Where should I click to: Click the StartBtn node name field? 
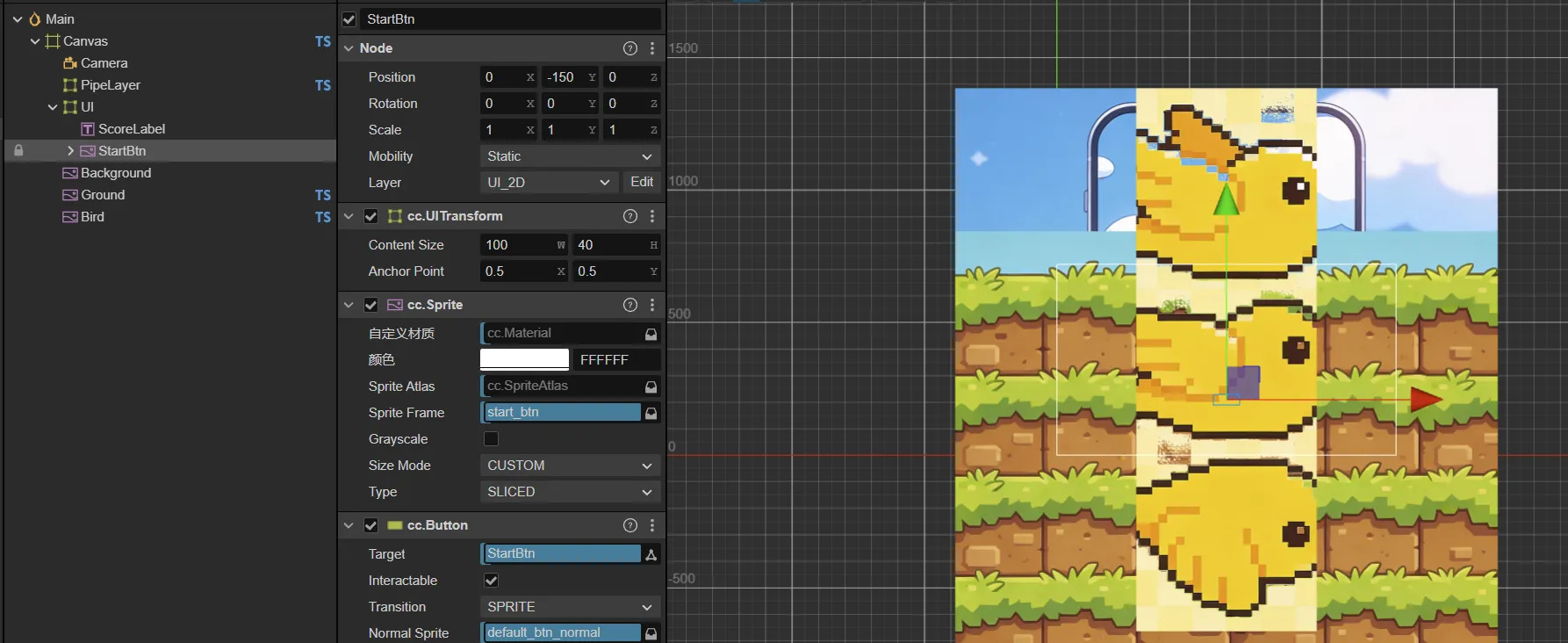[x=510, y=19]
